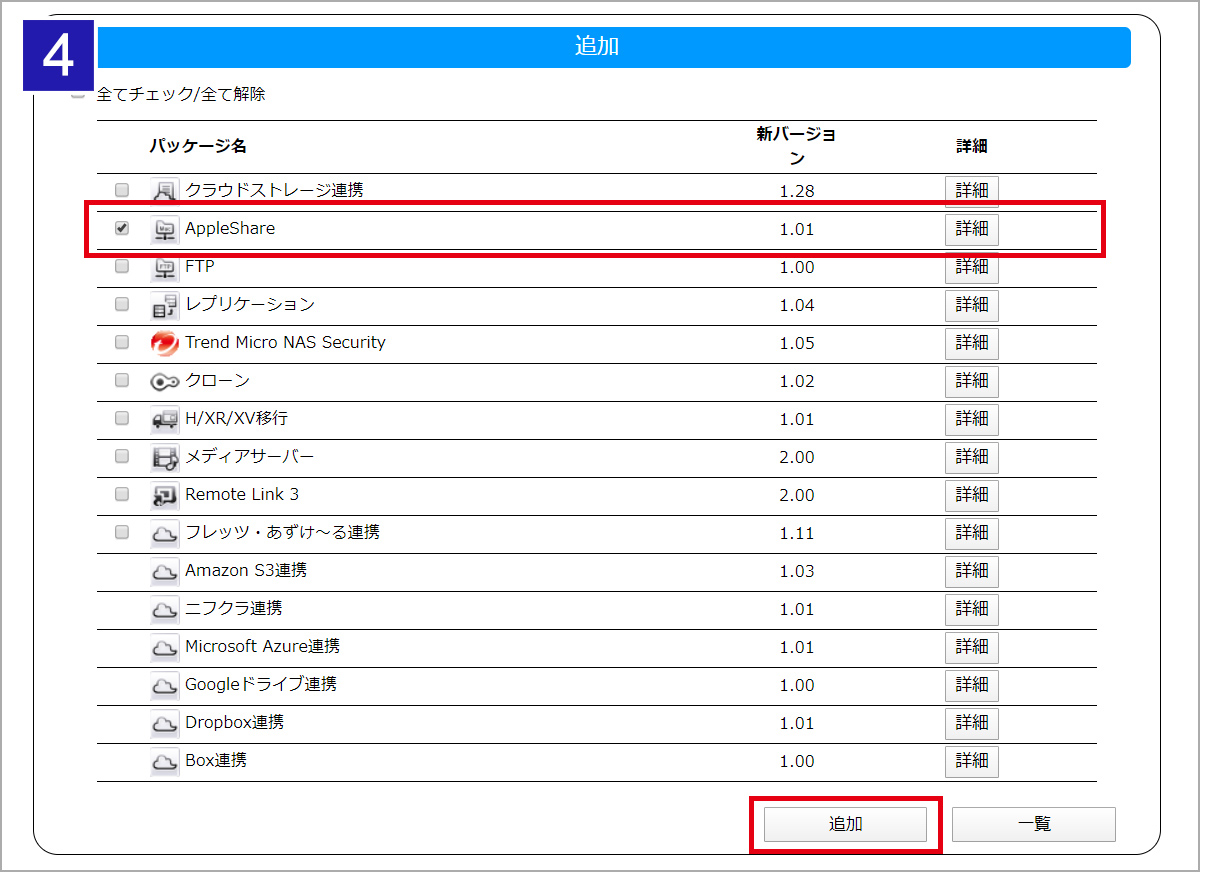Image resolution: width=1213 pixels, height=872 pixels.
Task: Click version 1.28 of クラウドストレージ連携
Action: tap(797, 191)
